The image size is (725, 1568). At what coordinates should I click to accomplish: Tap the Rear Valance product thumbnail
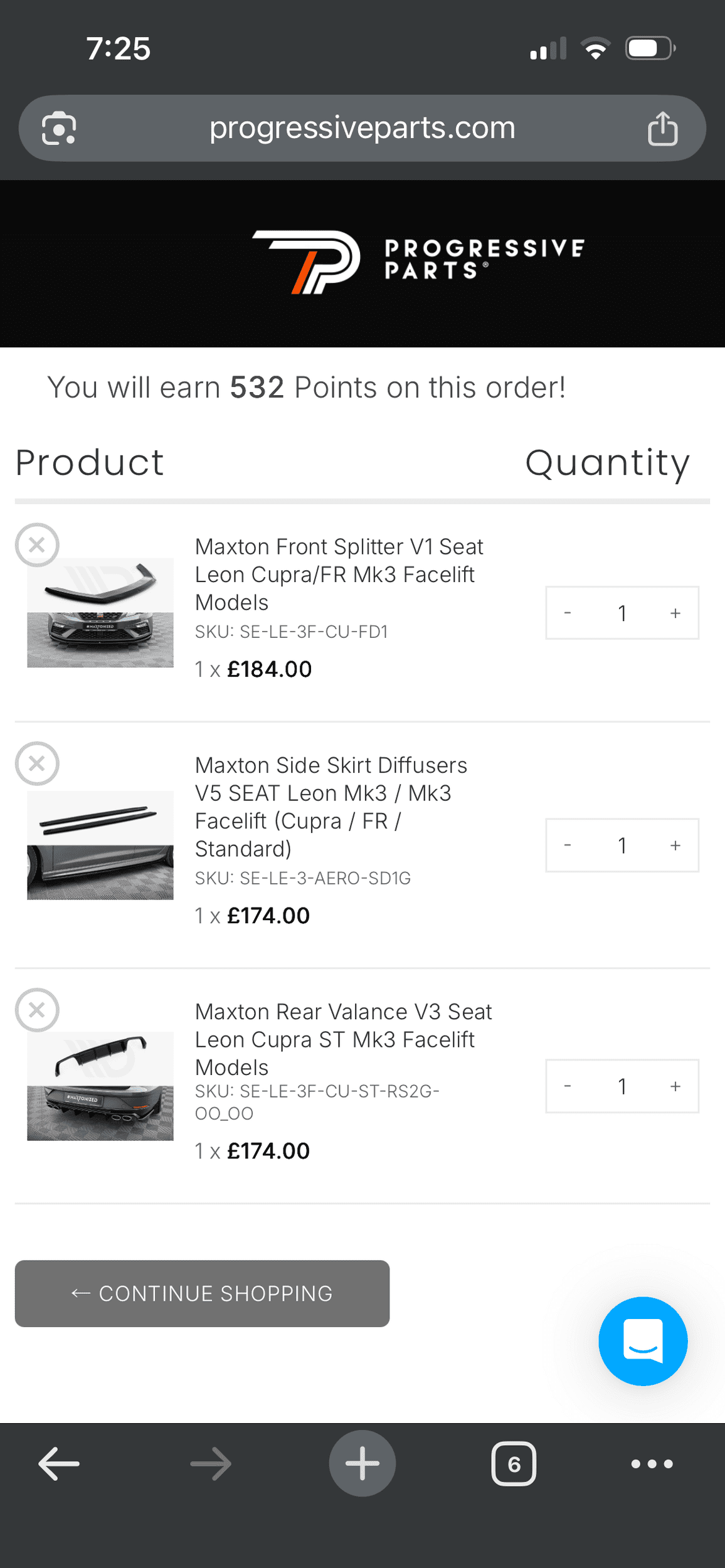click(100, 1086)
